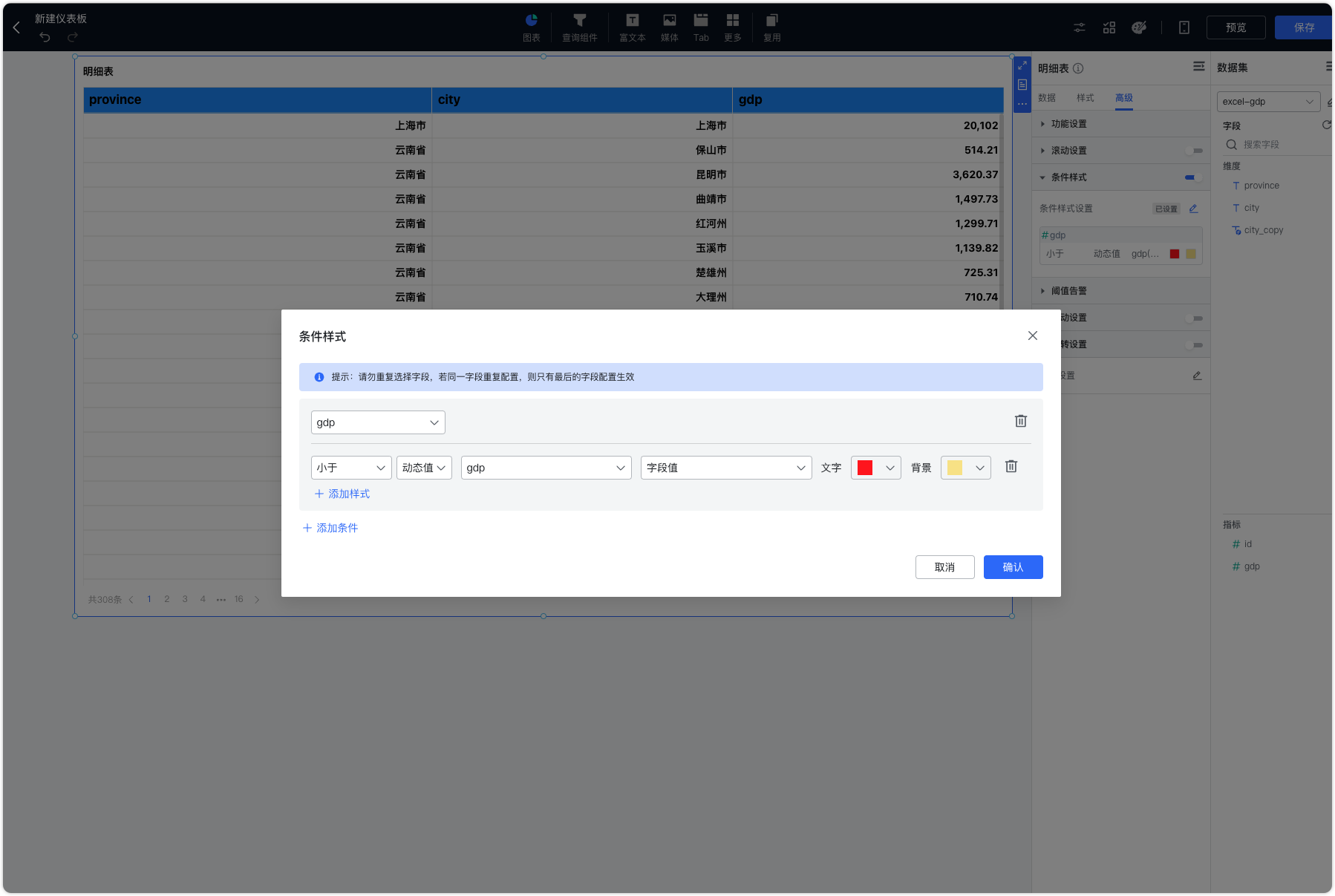1335x896 pixels.
Task: Open the gdp field selector dropdown in the dialog's top row
Action: tap(378, 422)
